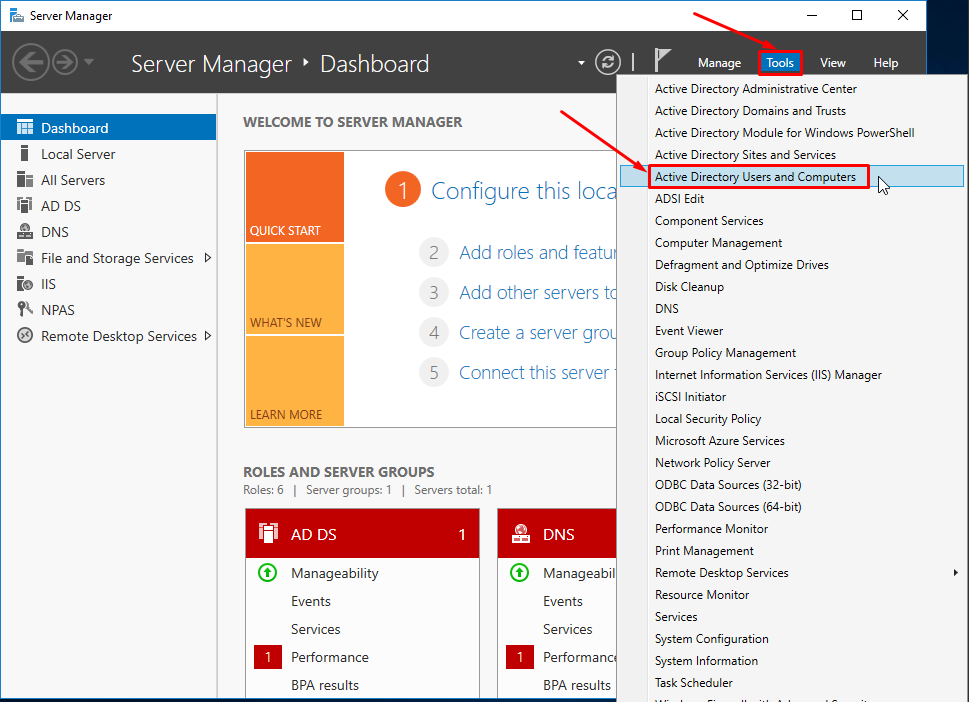Viewport: 969px width, 702px height.
Task: Click the All Servers icon
Action: pos(25,180)
